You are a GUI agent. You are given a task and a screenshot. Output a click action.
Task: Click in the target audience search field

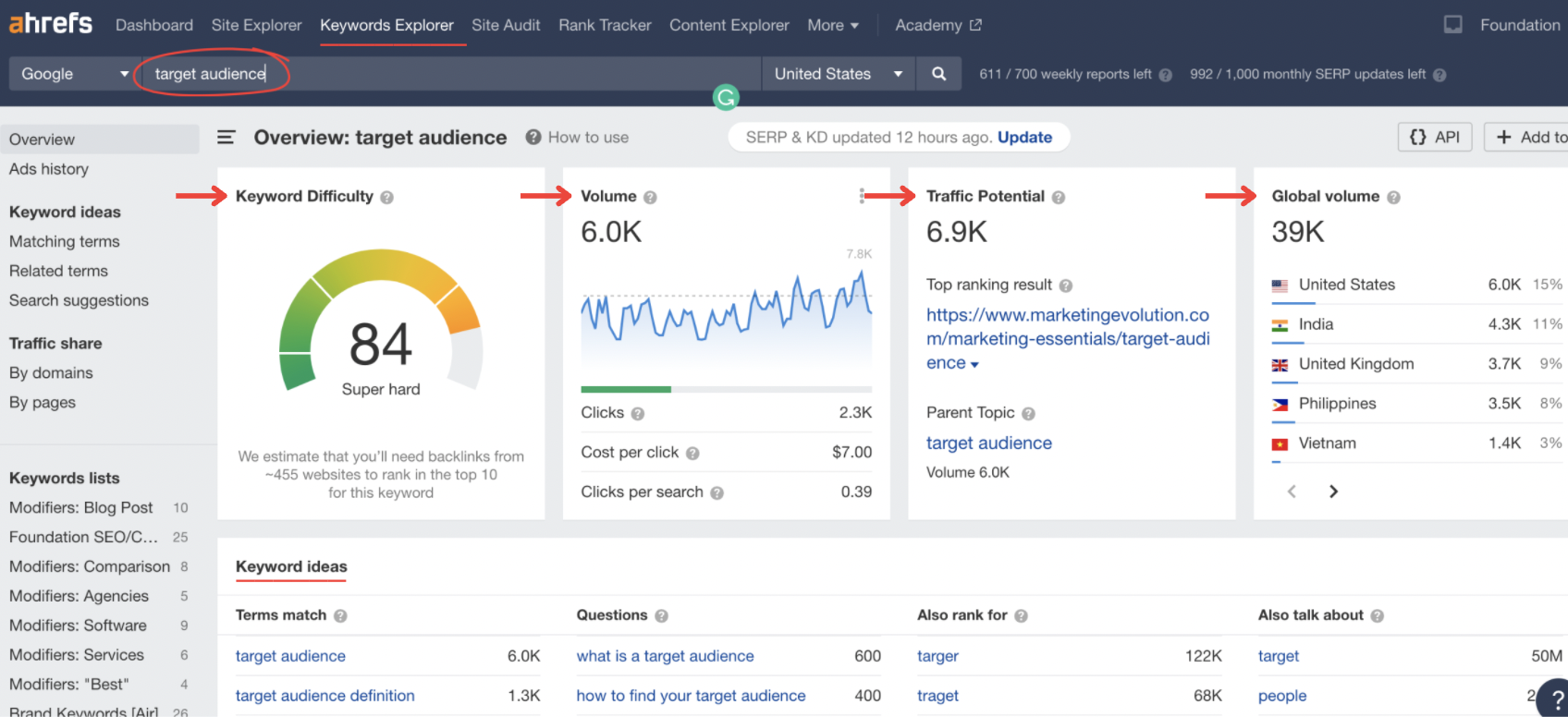[444, 74]
